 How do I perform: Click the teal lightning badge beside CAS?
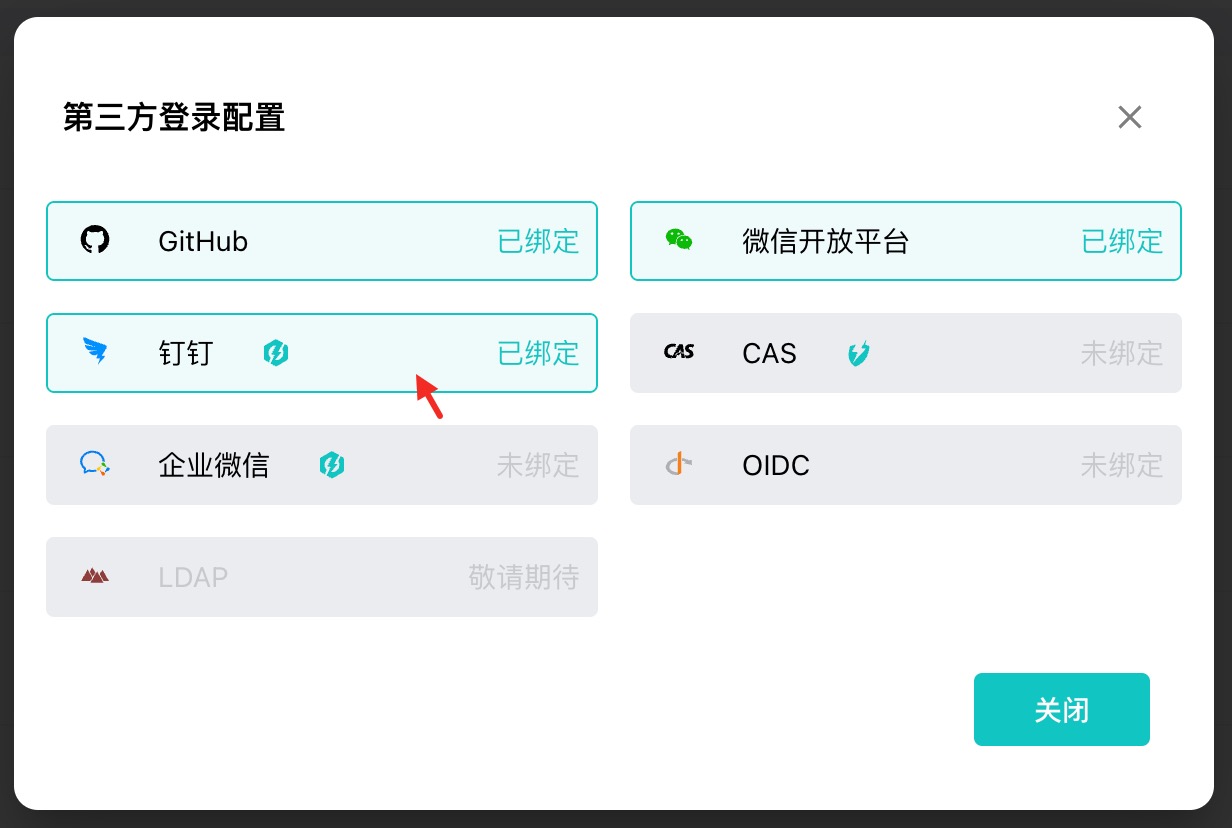pyautogui.click(x=858, y=352)
